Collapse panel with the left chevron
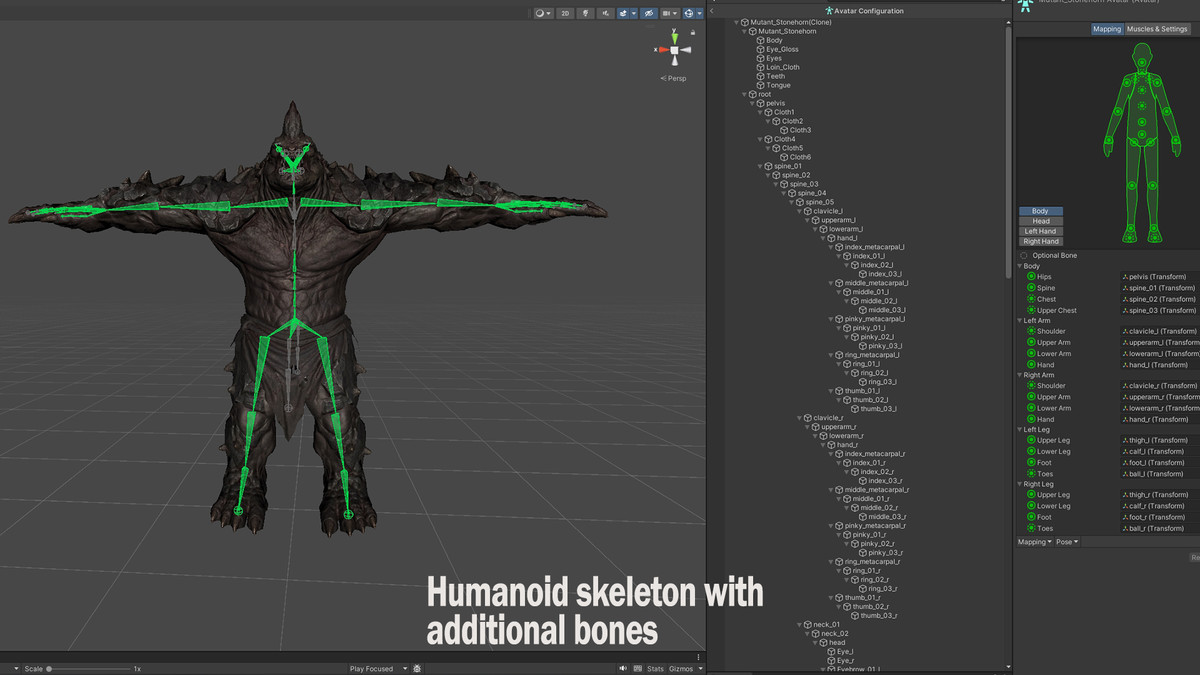 pyautogui.click(x=711, y=11)
